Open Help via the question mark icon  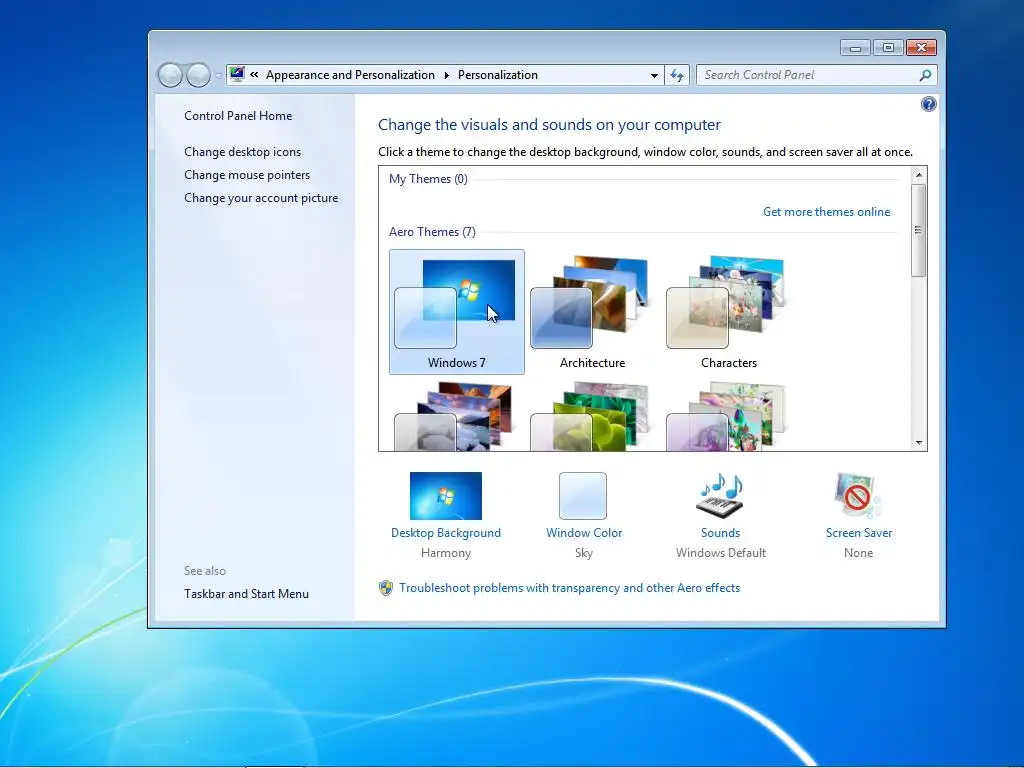click(928, 104)
